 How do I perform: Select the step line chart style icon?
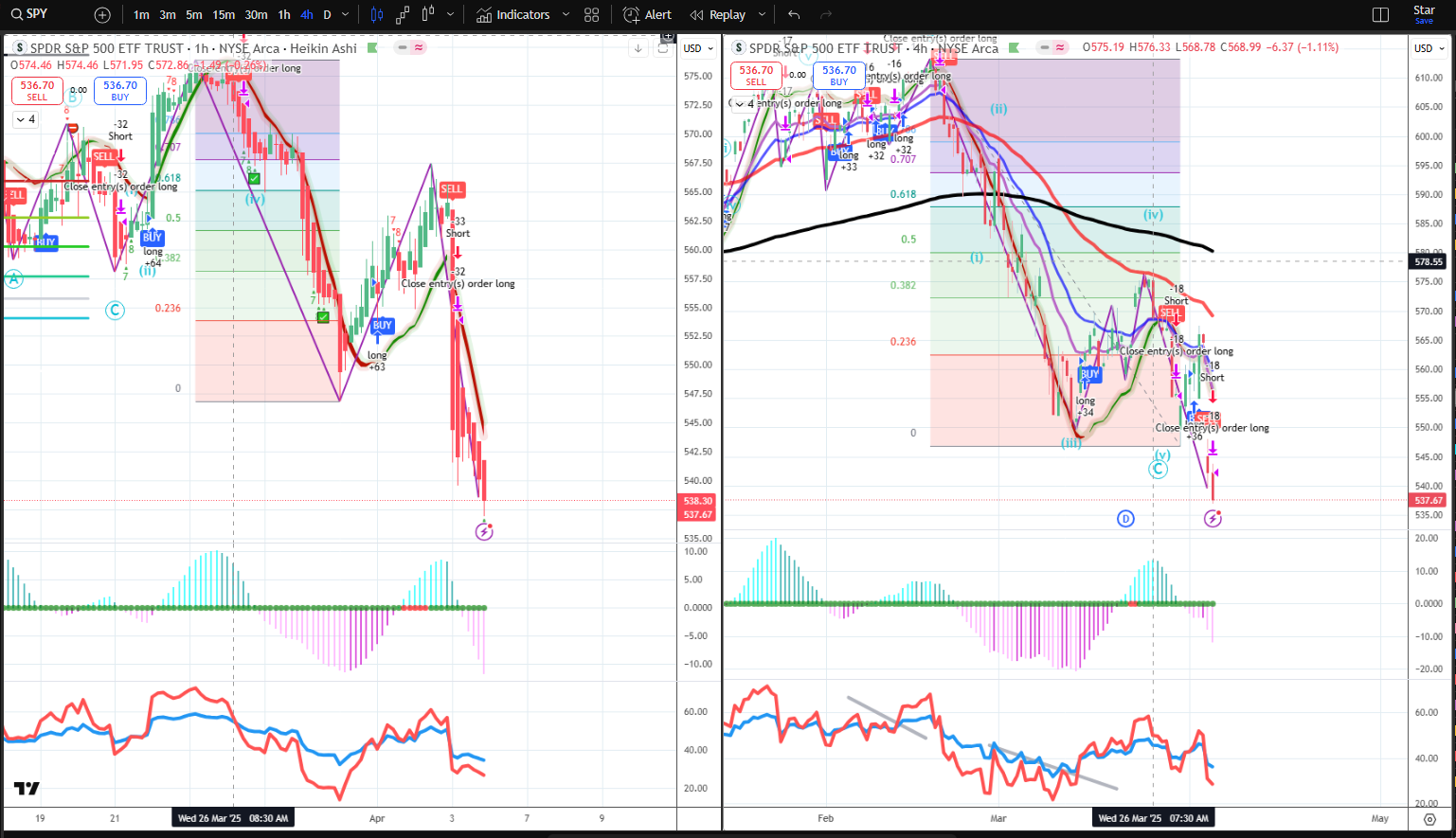tap(403, 15)
